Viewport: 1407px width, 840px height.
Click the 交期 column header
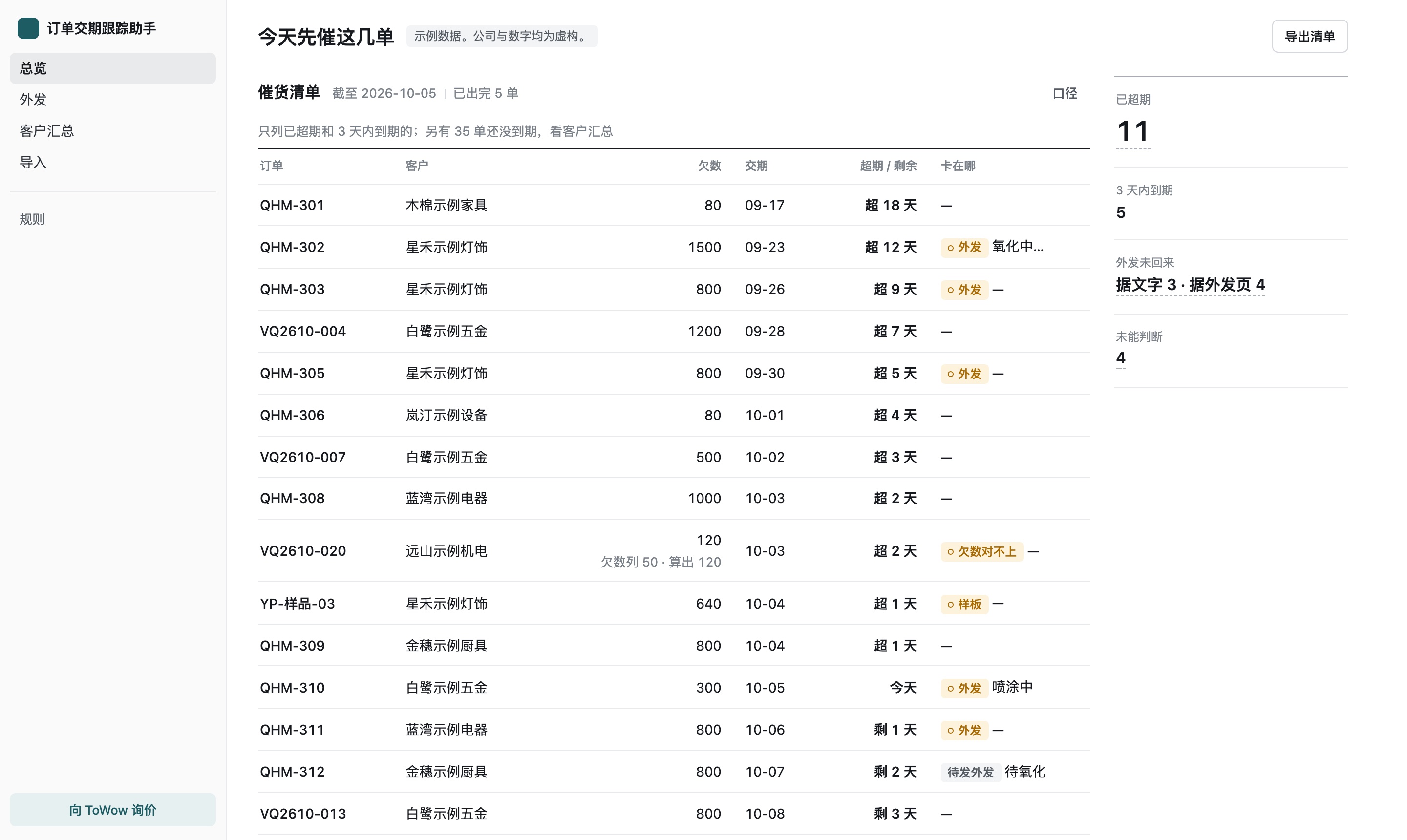point(756,166)
